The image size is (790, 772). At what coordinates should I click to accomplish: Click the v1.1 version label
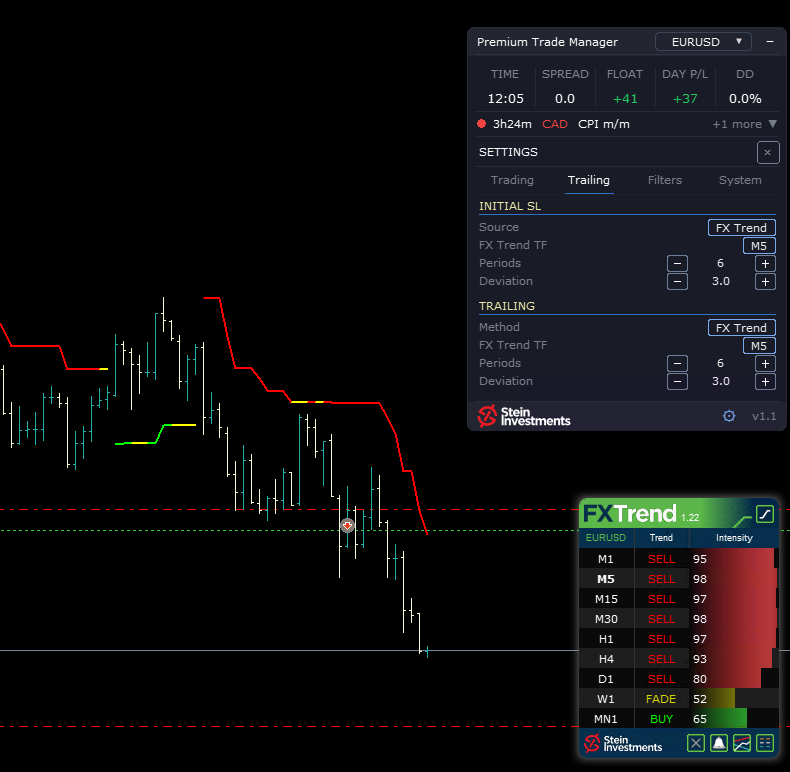(x=764, y=416)
